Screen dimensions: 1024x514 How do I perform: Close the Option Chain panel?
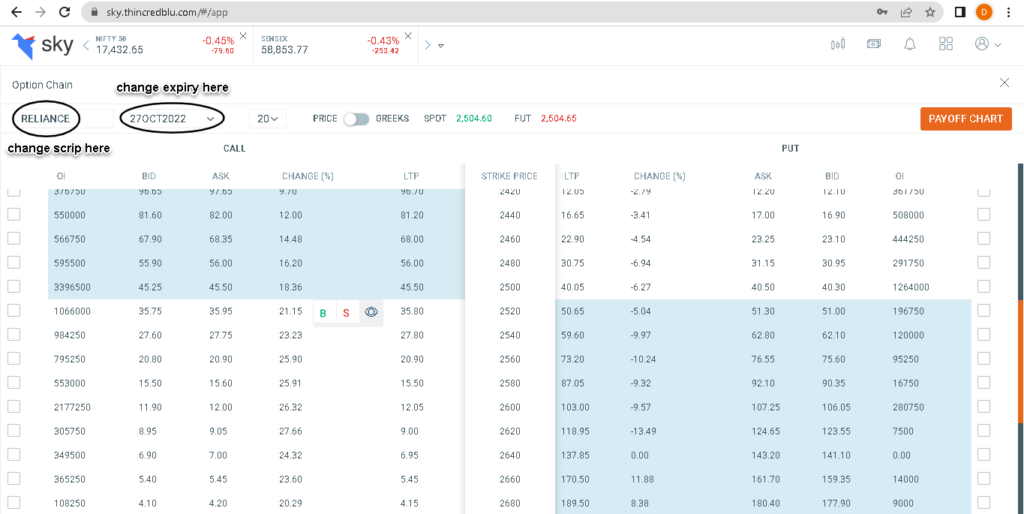[x=1004, y=82]
